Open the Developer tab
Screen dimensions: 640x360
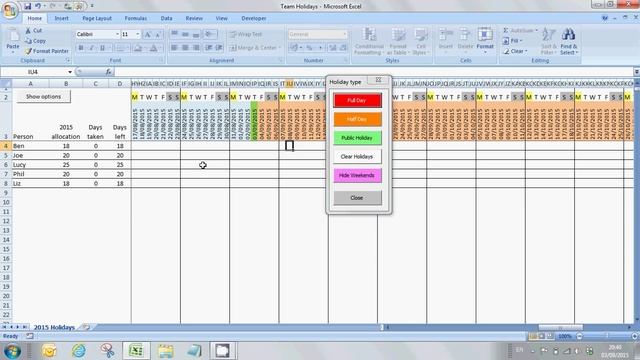click(x=253, y=18)
